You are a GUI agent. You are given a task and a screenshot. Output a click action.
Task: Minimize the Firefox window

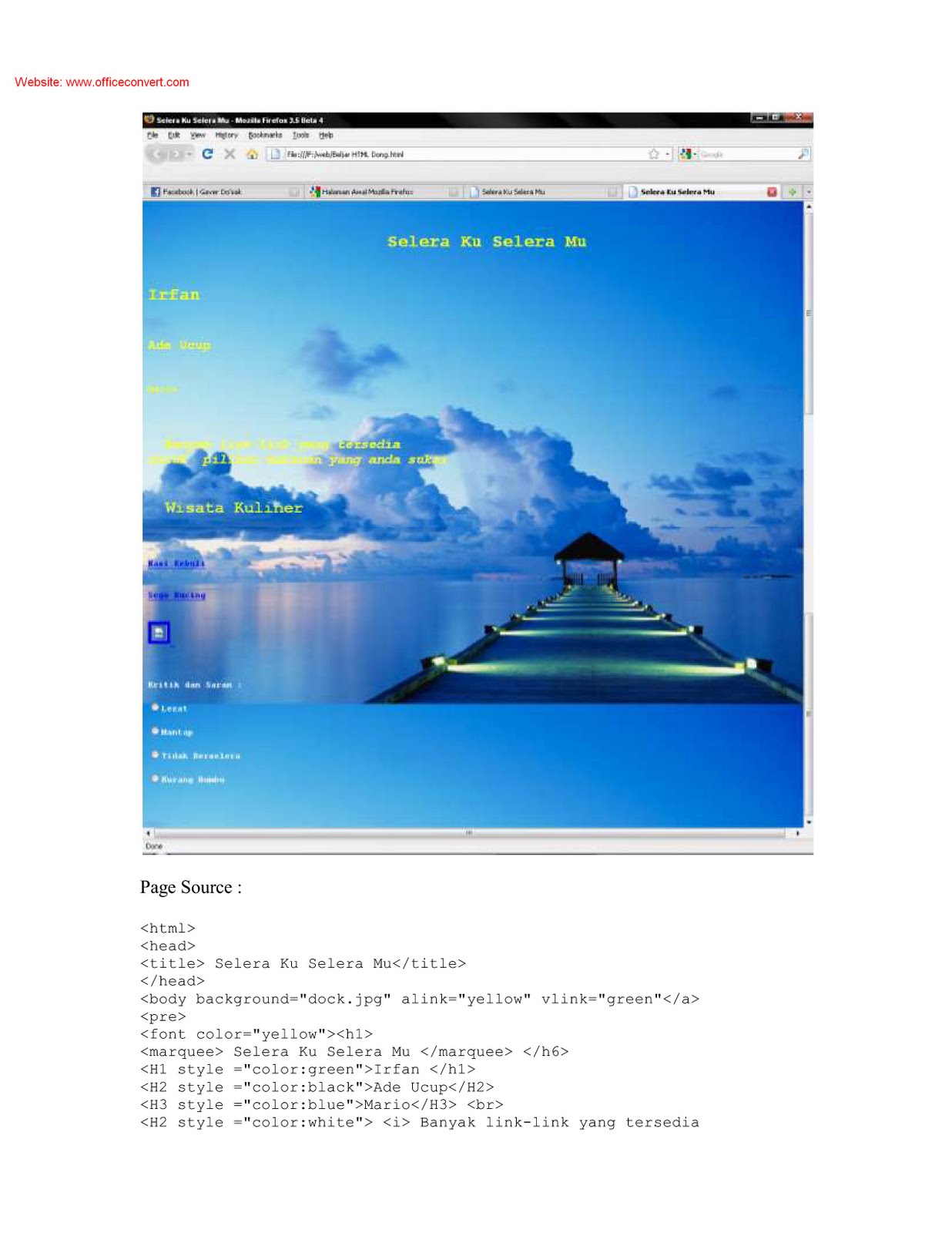(760, 118)
